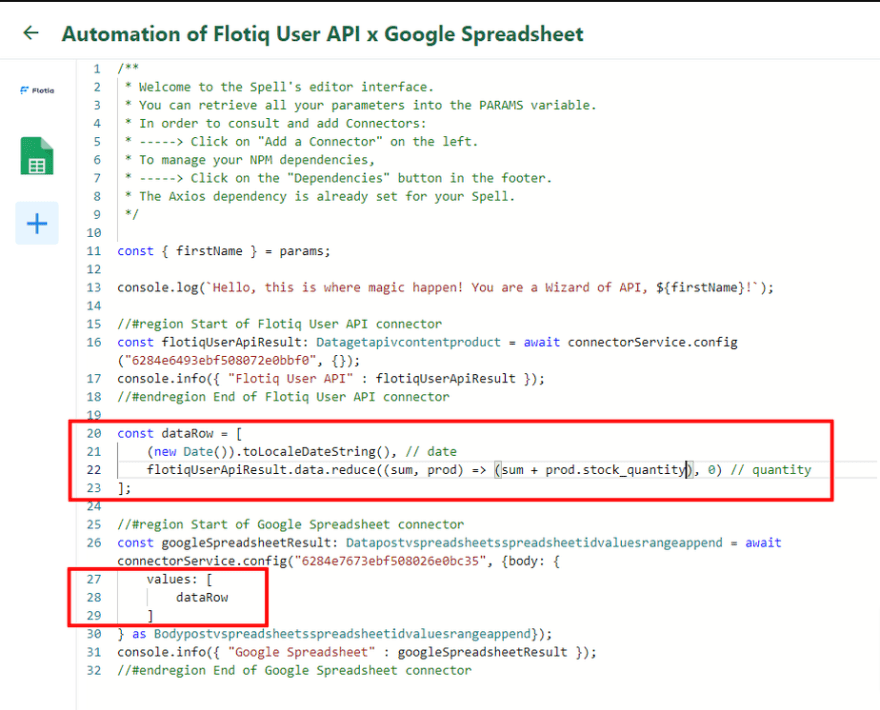The image size is (880, 710).
Task: Open the Google Sheets connector icon
Action: click(37, 156)
